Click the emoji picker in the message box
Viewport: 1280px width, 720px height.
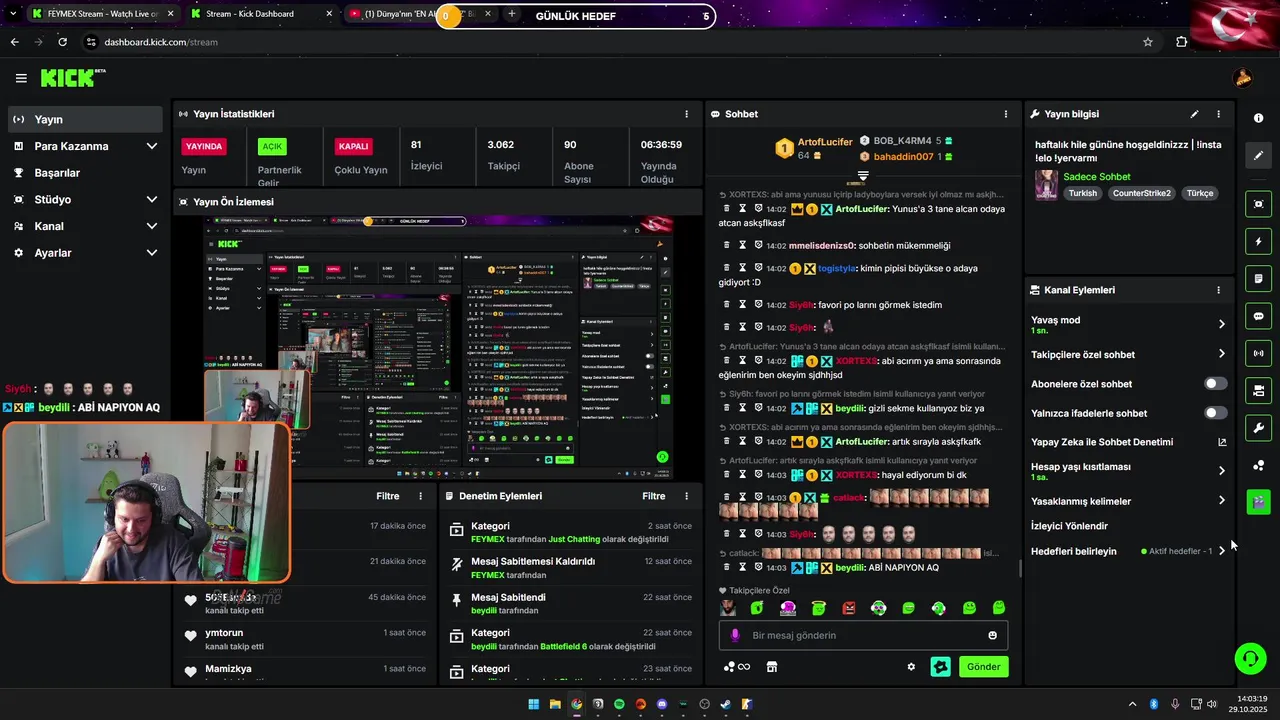point(992,635)
